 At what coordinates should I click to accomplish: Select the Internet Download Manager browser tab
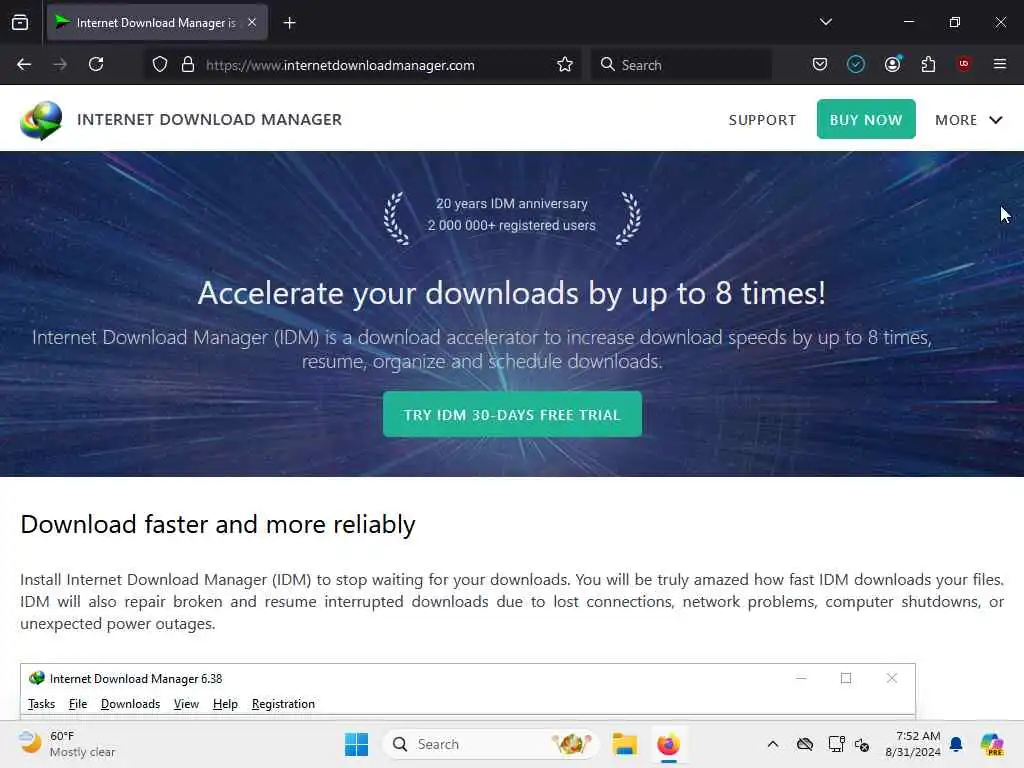pos(157,23)
